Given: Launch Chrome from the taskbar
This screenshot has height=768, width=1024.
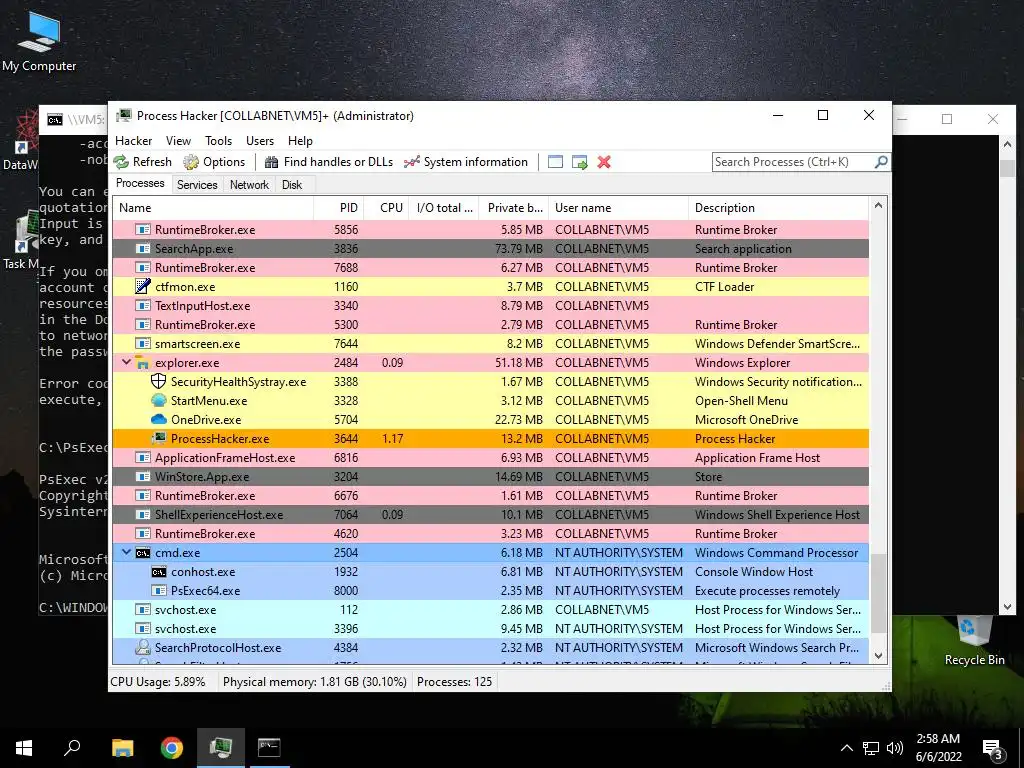Looking at the screenshot, I should (x=172, y=748).
